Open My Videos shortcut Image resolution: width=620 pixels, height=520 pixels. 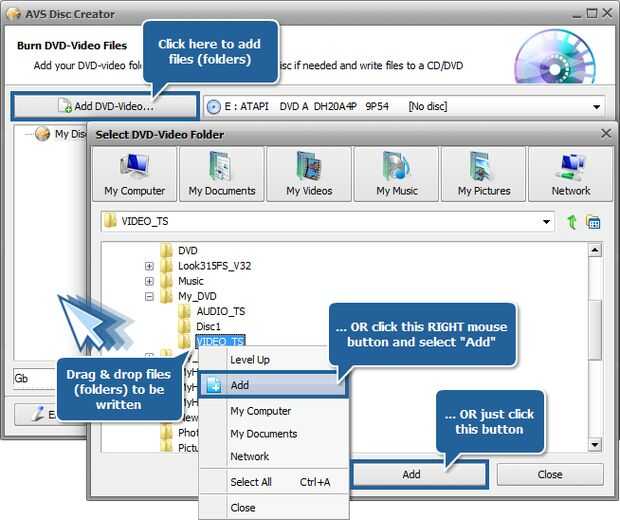coord(309,174)
